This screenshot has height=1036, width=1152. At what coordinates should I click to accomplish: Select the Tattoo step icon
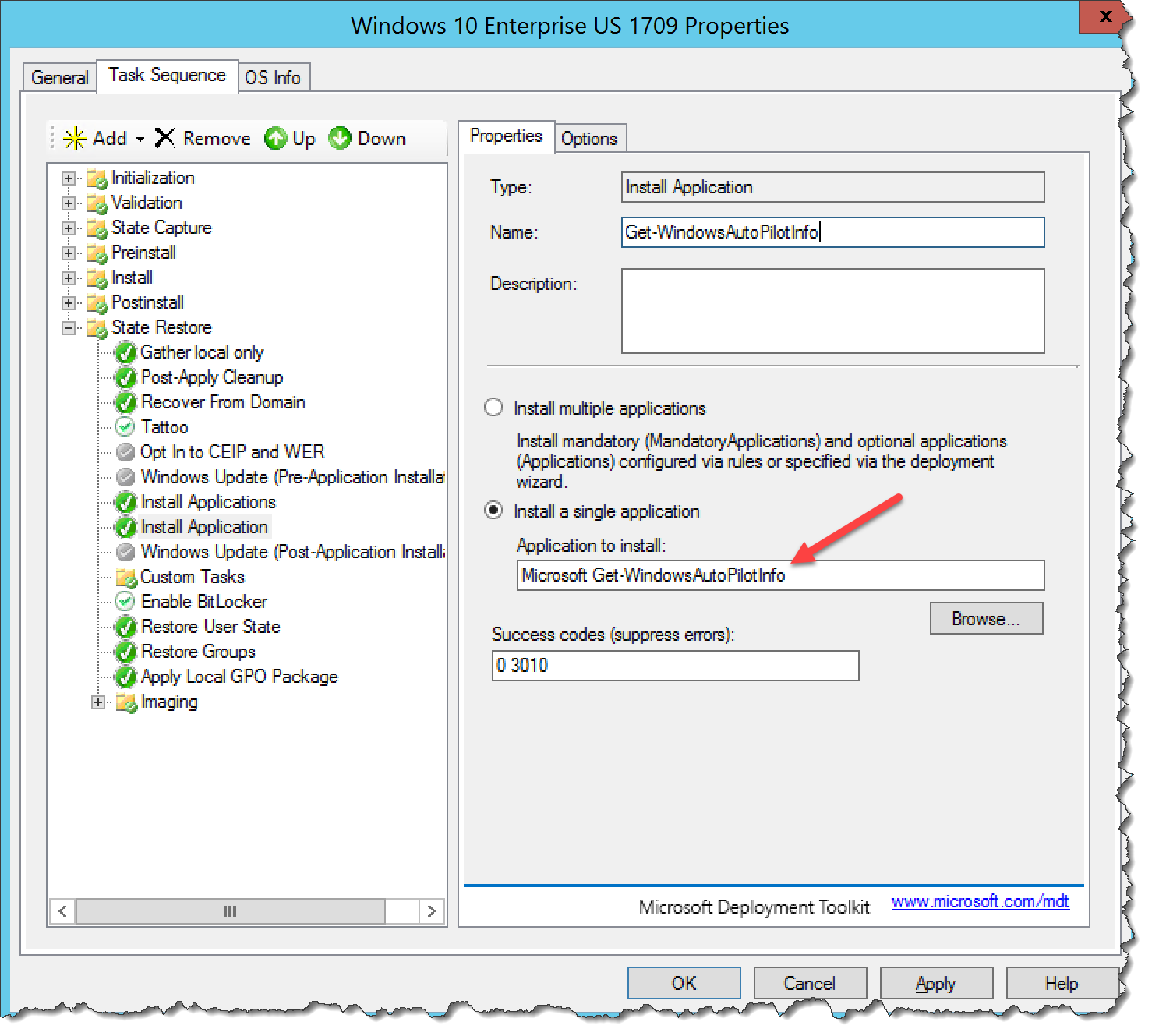click(x=125, y=426)
